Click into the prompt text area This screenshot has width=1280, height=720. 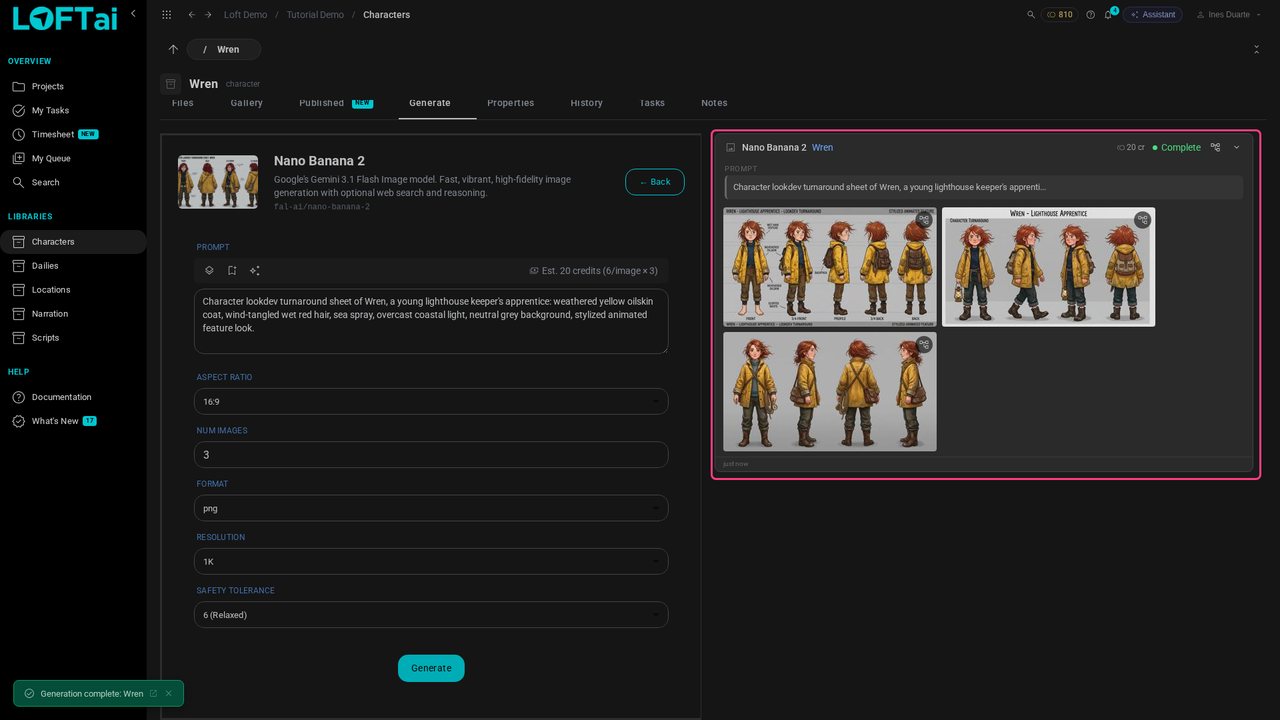[x=431, y=321]
